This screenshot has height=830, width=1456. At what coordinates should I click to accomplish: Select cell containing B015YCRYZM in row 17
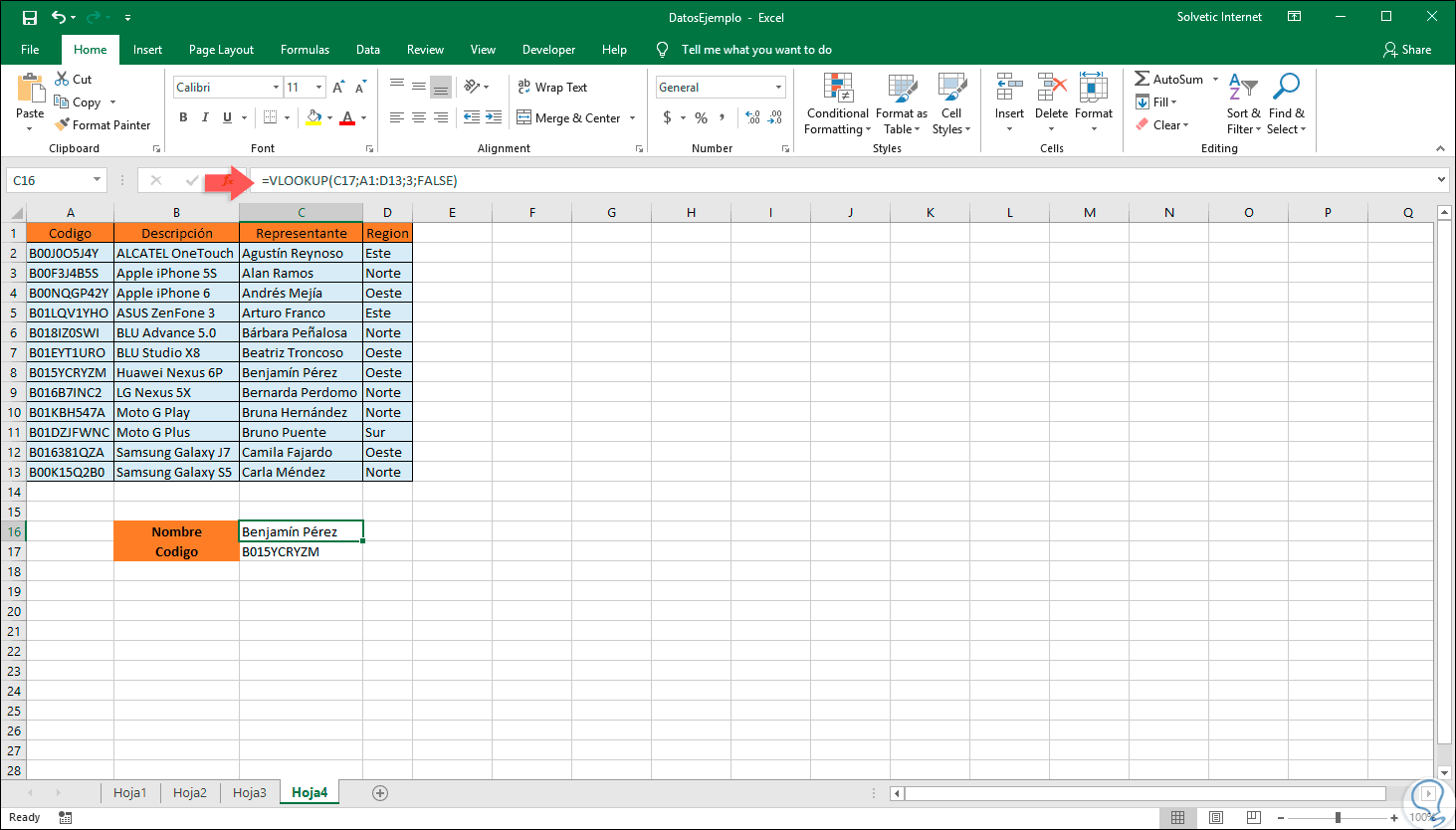(x=301, y=551)
